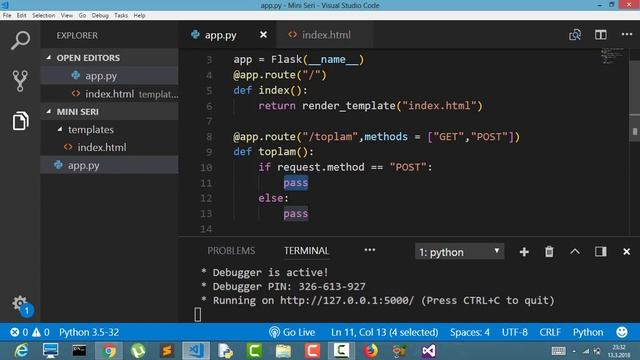The image size is (640, 360).
Task: Split the editor with the split icon
Action: coord(600,35)
